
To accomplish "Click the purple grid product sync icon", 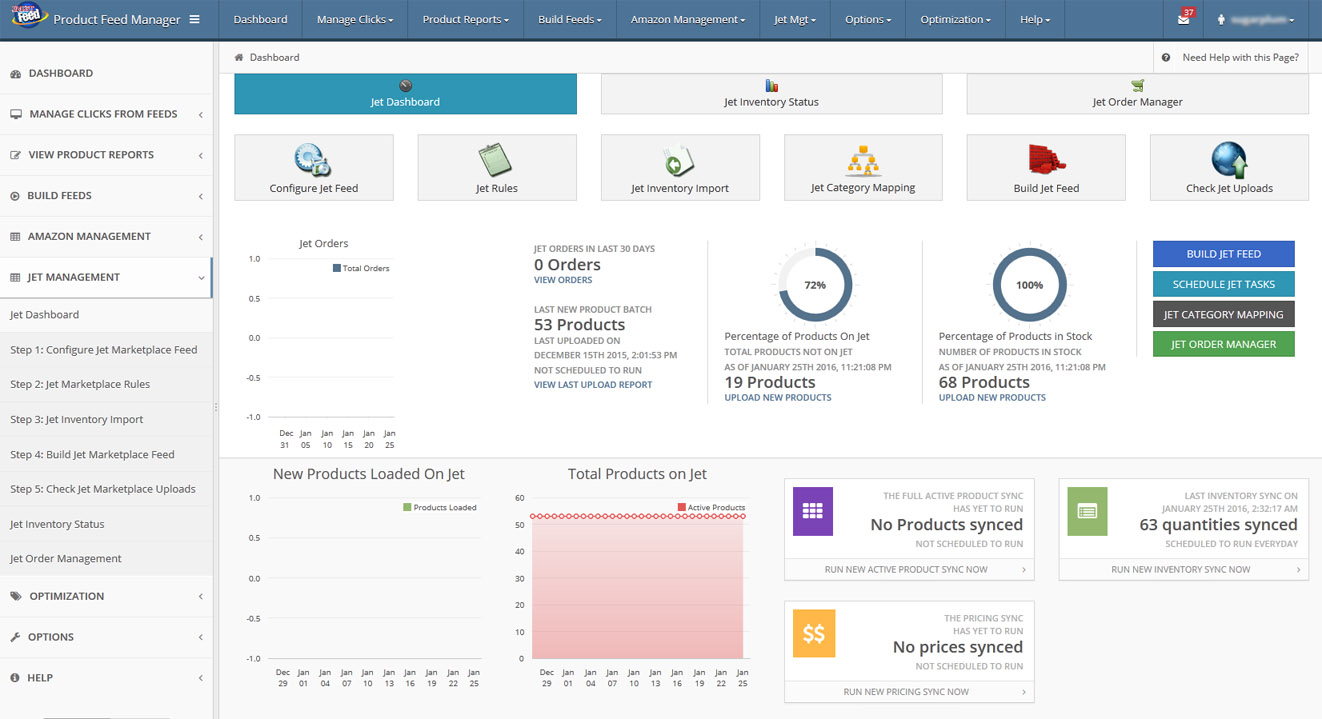I will (x=812, y=511).
